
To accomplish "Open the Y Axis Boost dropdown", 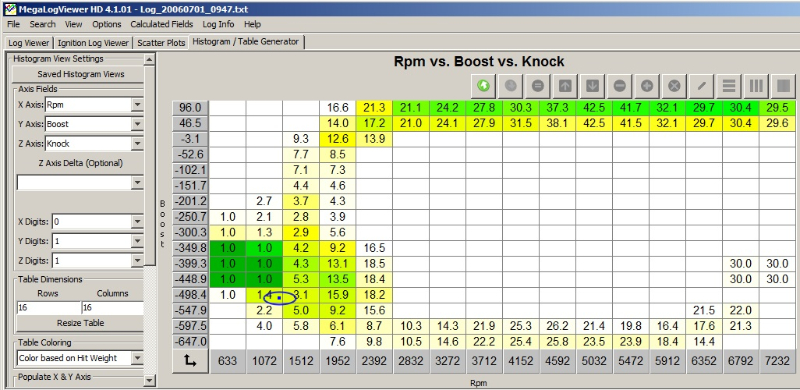I will (137, 124).
